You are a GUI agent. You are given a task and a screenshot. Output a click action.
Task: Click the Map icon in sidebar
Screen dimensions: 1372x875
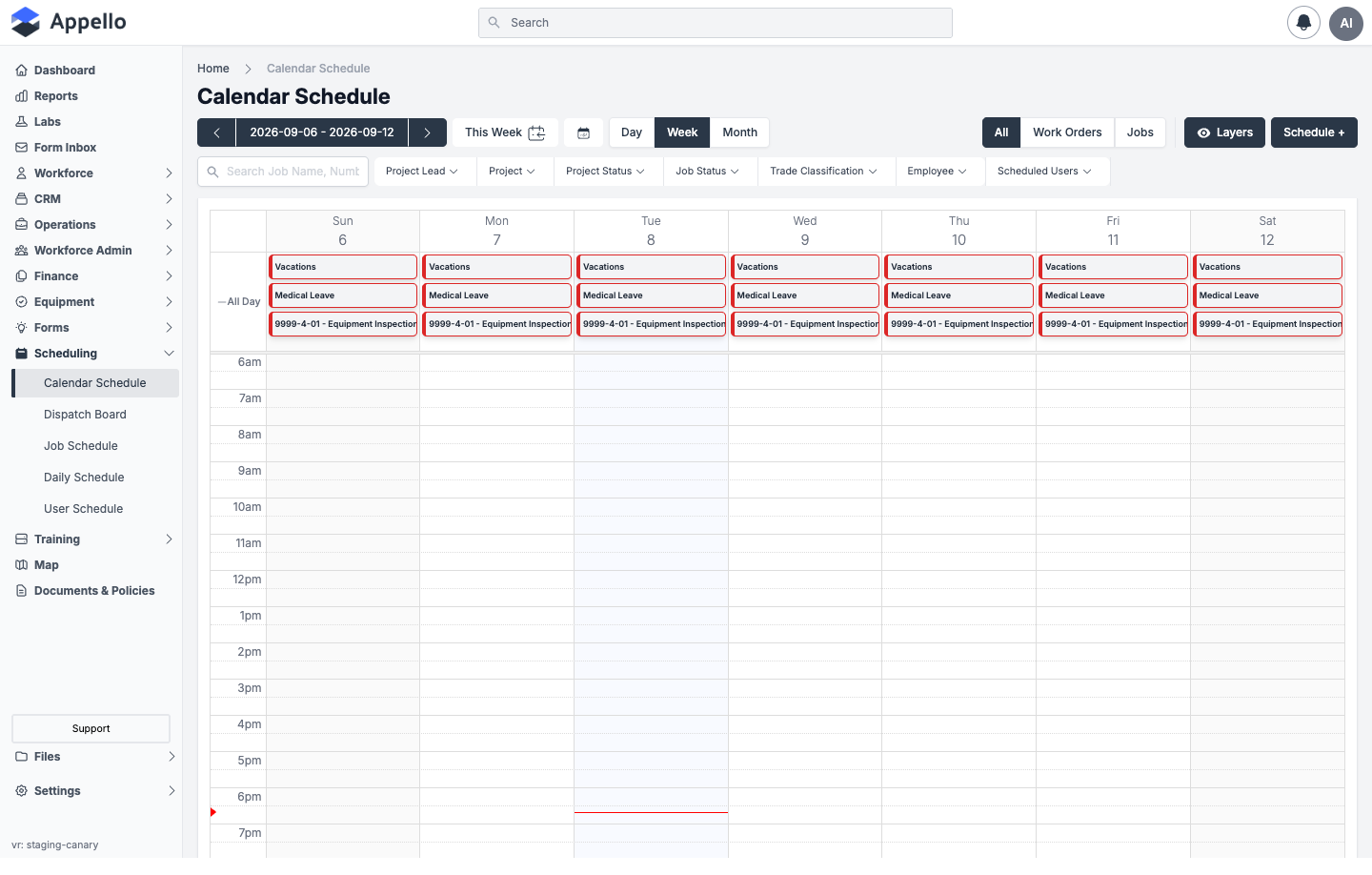click(x=22, y=565)
